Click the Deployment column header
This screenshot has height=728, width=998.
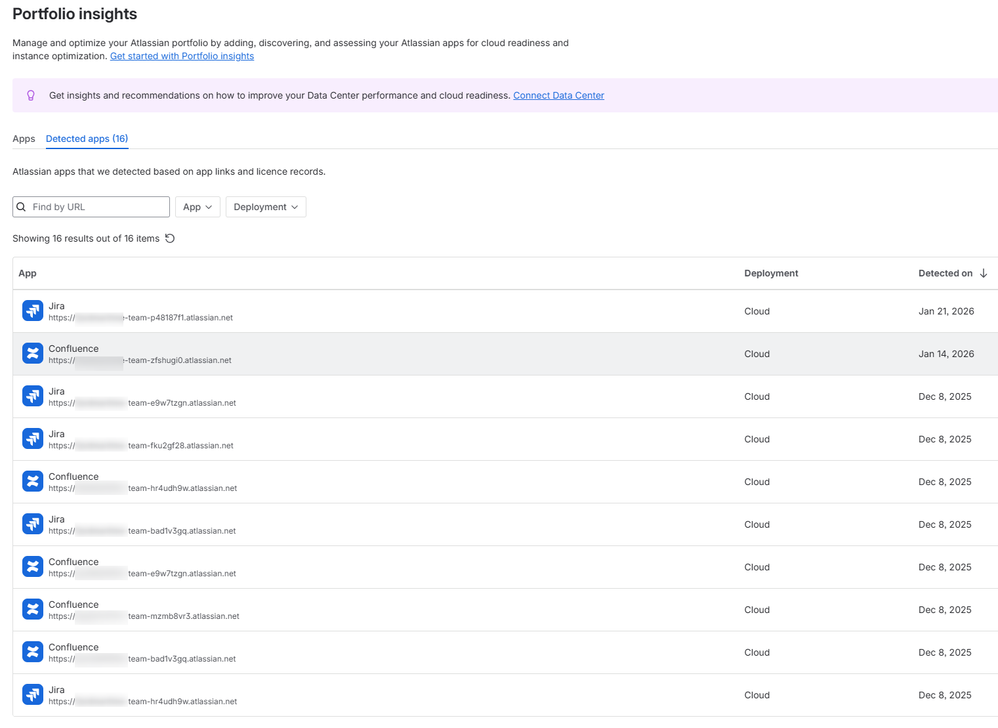tap(771, 273)
